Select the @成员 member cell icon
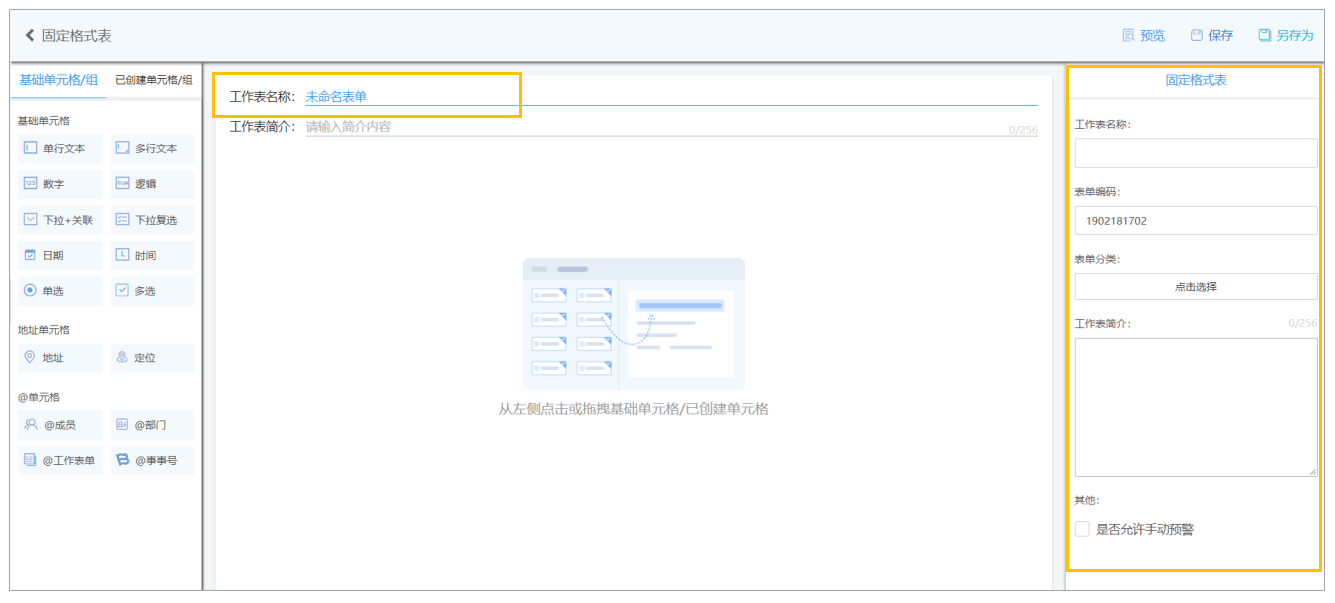This screenshot has width=1335, height=603. [x=30, y=425]
